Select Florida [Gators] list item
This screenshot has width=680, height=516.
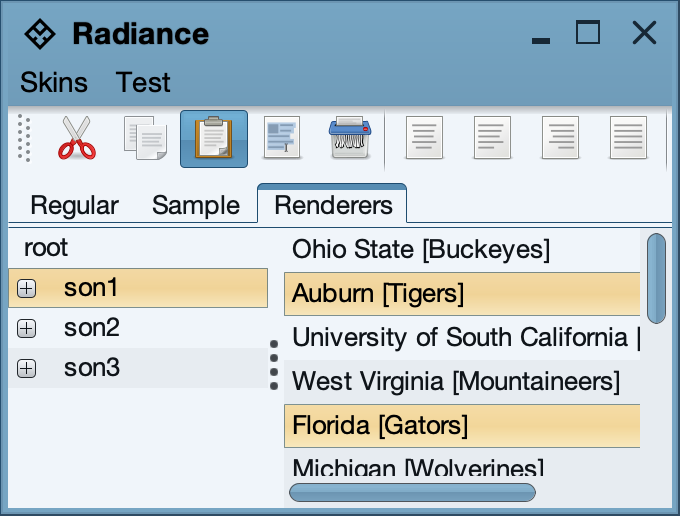click(462, 426)
